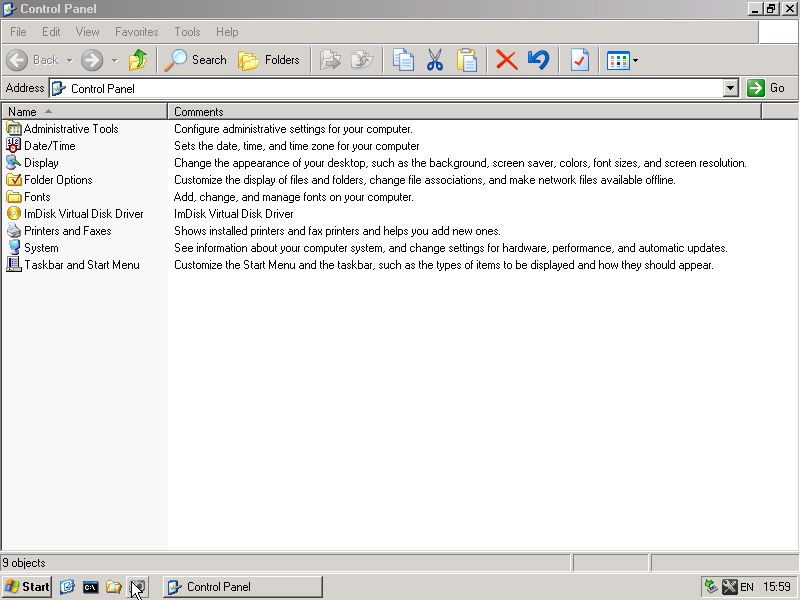Screen dimensions: 800x600
Task: Click the Copy icon in the toolbar
Action: pos(403,60)
